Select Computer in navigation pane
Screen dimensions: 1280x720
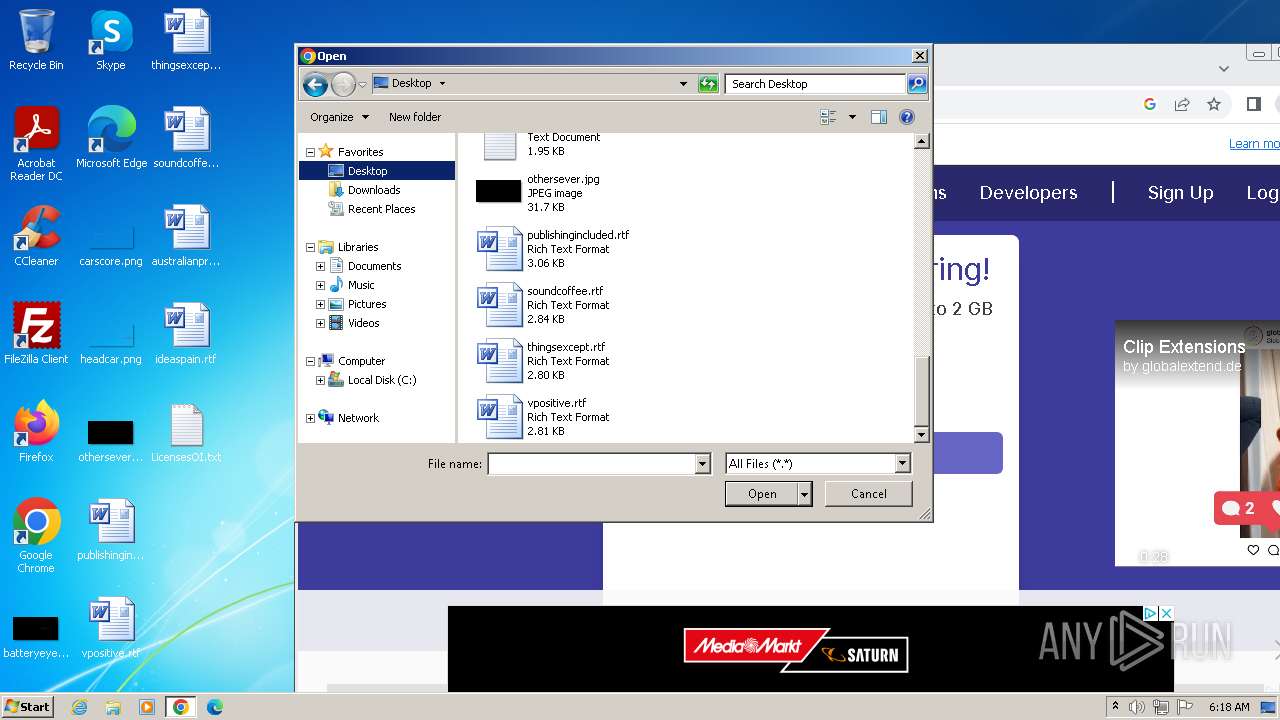361,361
